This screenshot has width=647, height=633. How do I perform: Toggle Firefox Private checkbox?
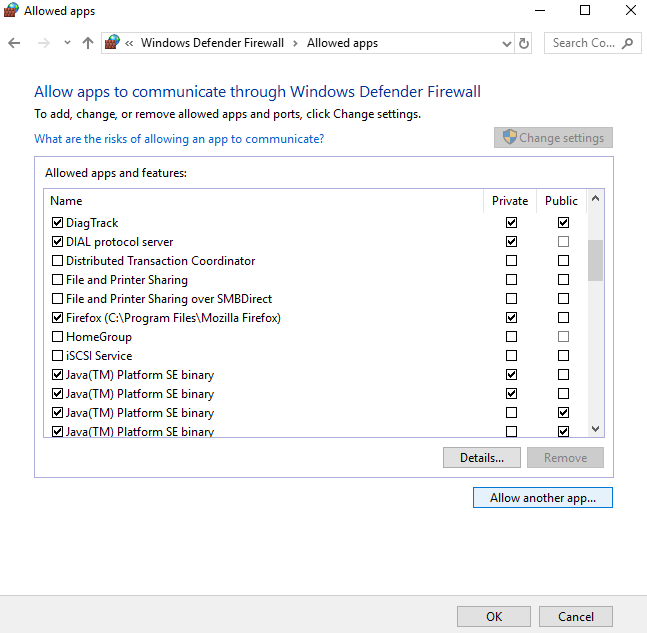click(x=511, y=317)
